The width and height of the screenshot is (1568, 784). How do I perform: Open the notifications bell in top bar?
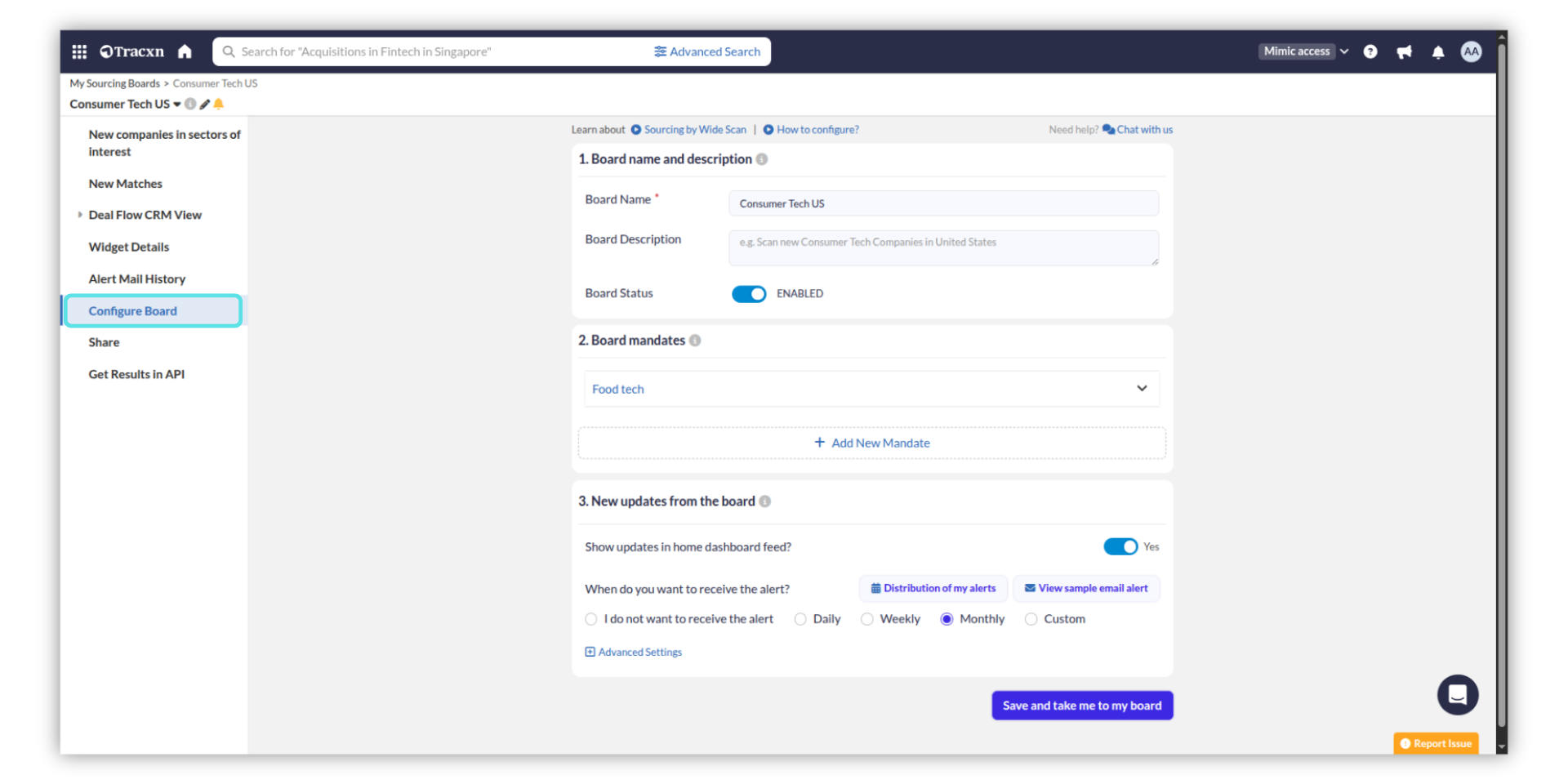tap(1437, 52)
